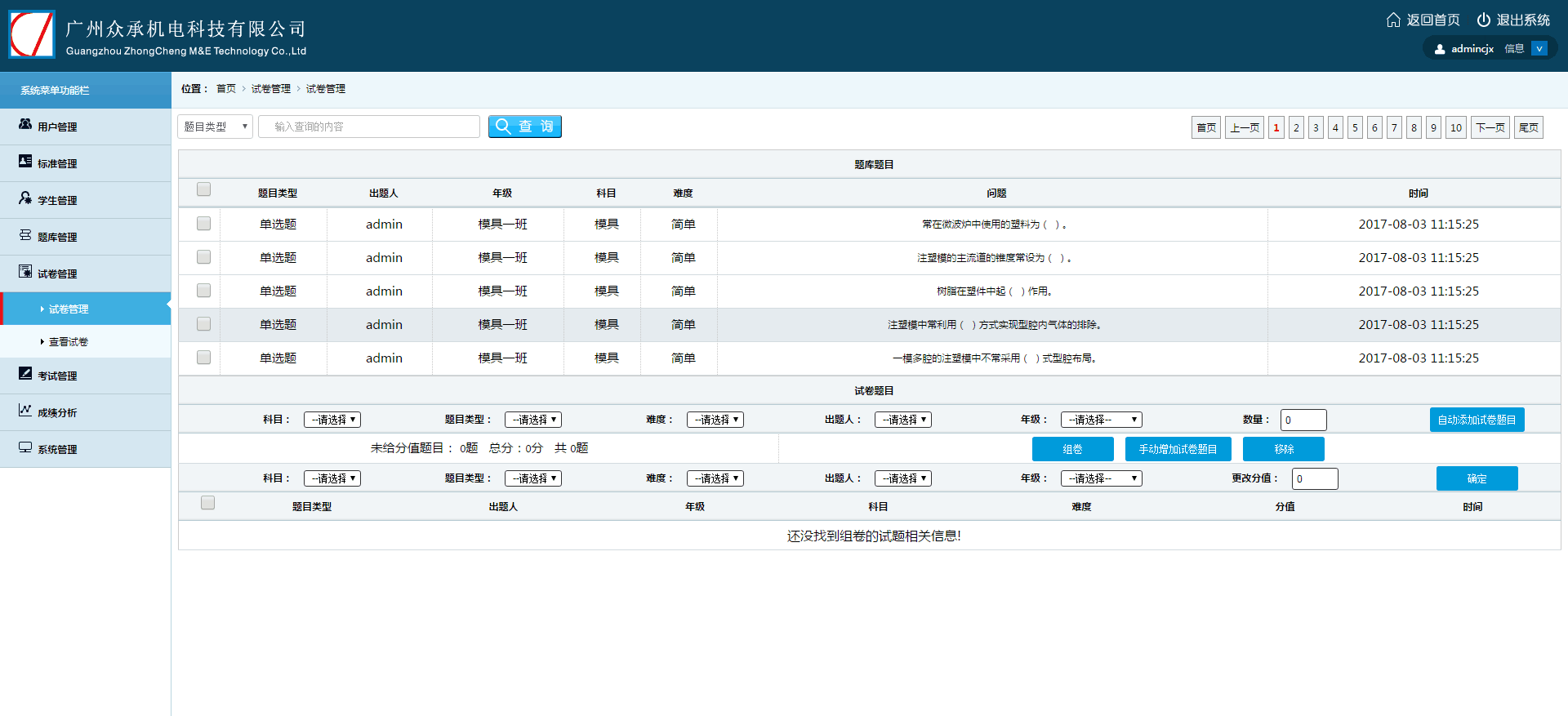Screen dimensions: 1568x716
Task: Select 试卷管理 submenu entry
Action: pyautogui.click(x=86, y=309)
